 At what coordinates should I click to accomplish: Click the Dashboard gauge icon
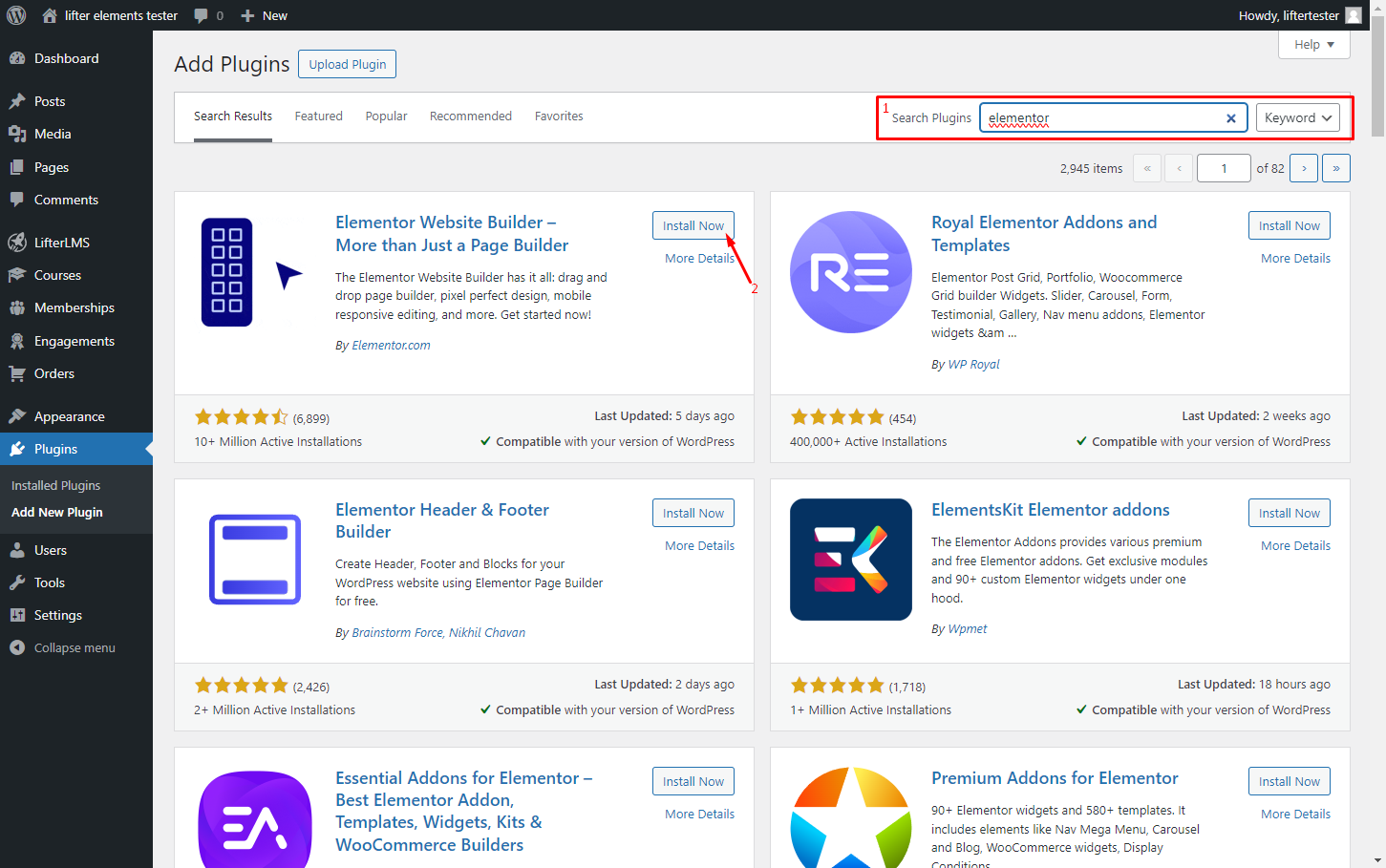click(17, 58)
